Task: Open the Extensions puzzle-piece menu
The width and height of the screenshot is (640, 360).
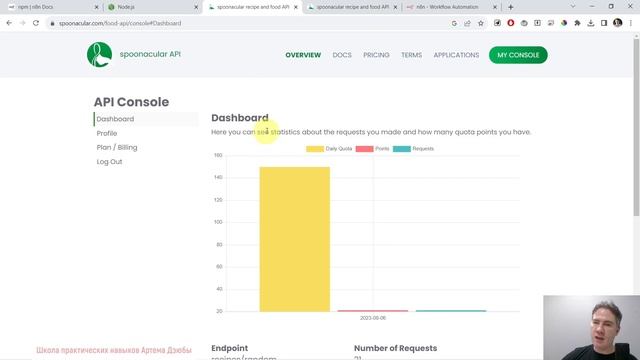Action: point(577,23)
